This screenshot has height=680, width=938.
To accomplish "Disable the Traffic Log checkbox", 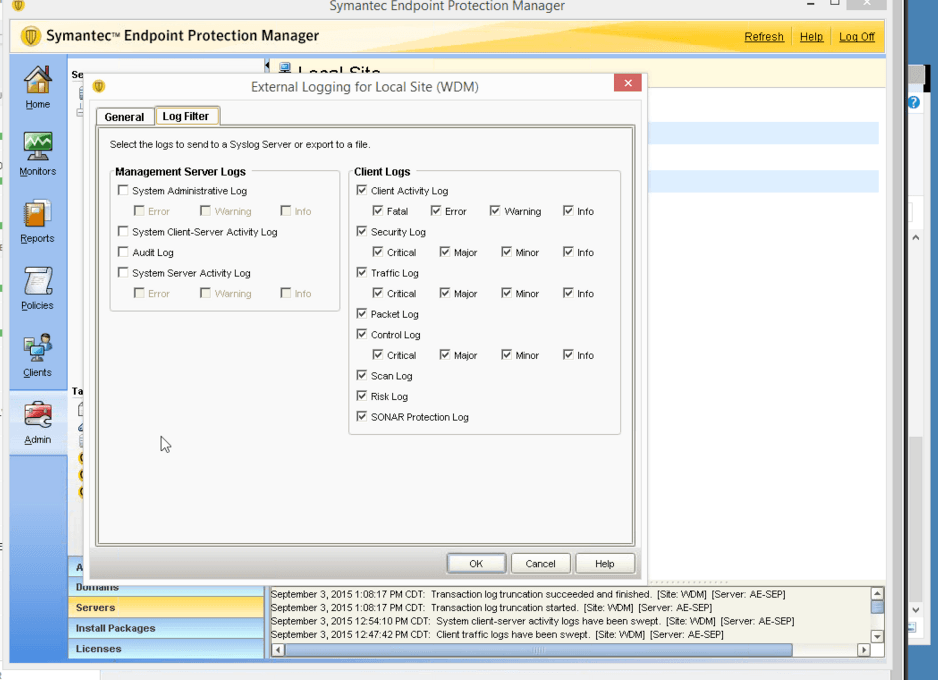I will tap(361, 273).
